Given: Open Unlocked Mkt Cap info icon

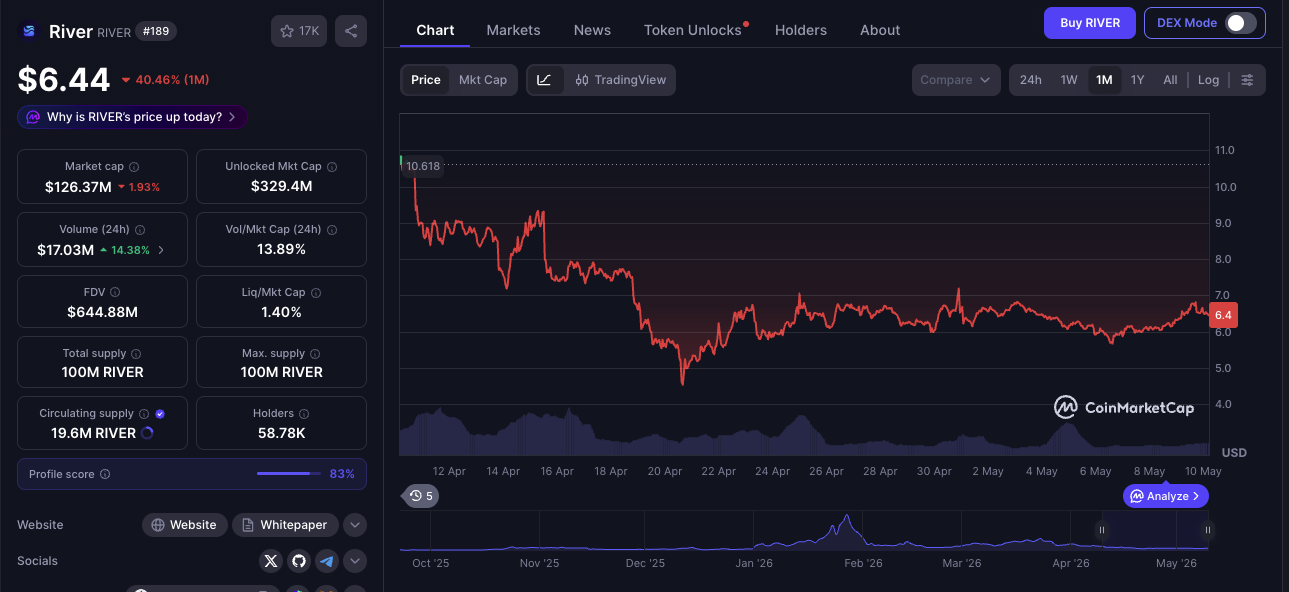Looking at the screenshot, I should (x=332, y=167).
